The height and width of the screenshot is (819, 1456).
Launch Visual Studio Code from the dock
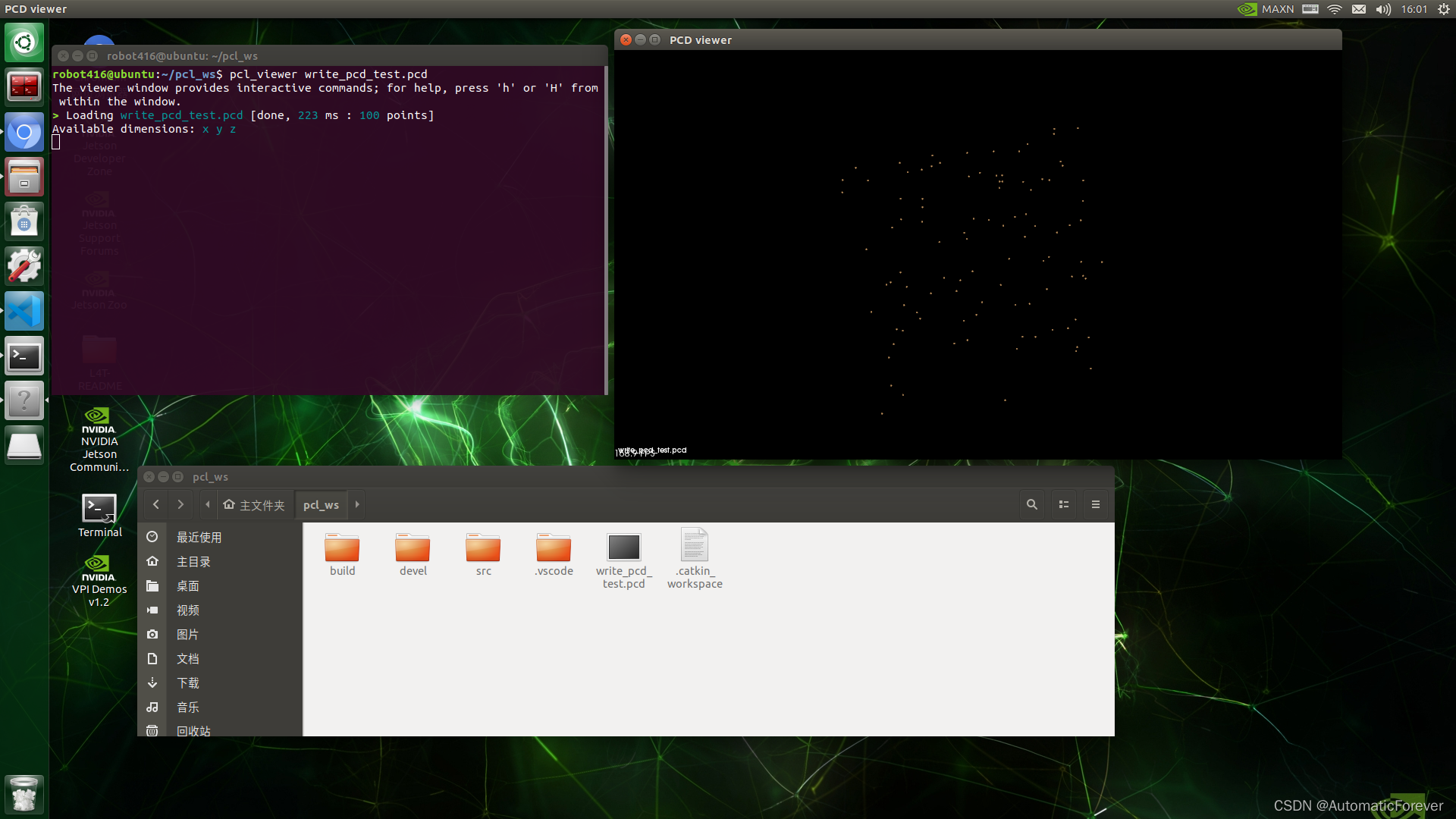(24, 311)
